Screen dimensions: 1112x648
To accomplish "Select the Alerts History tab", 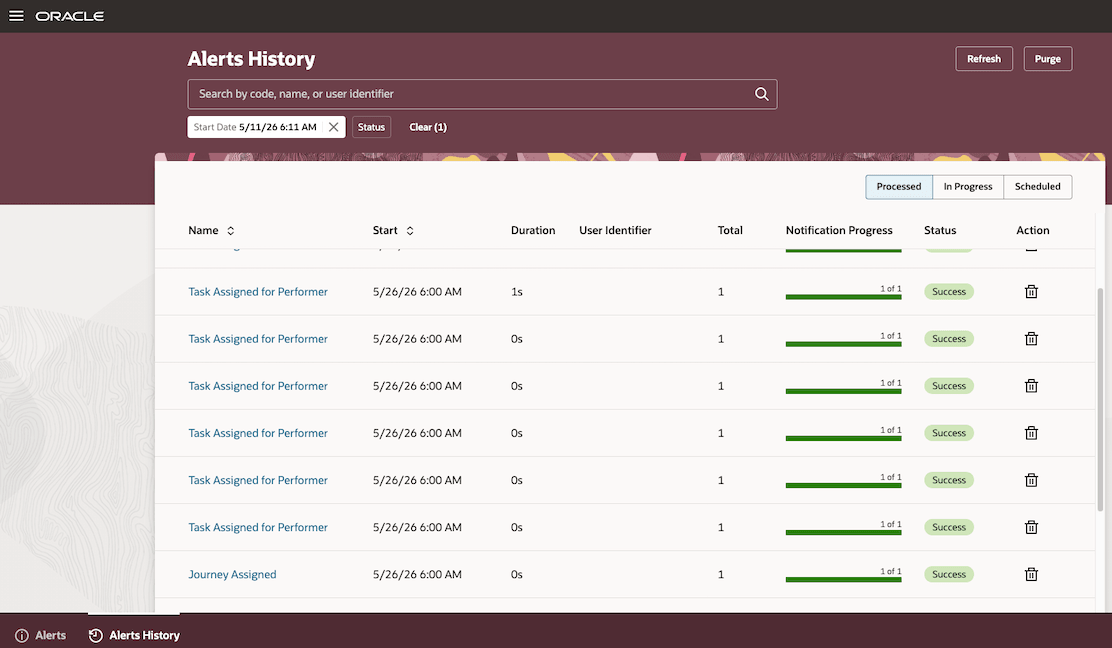I will click(135, 635).
